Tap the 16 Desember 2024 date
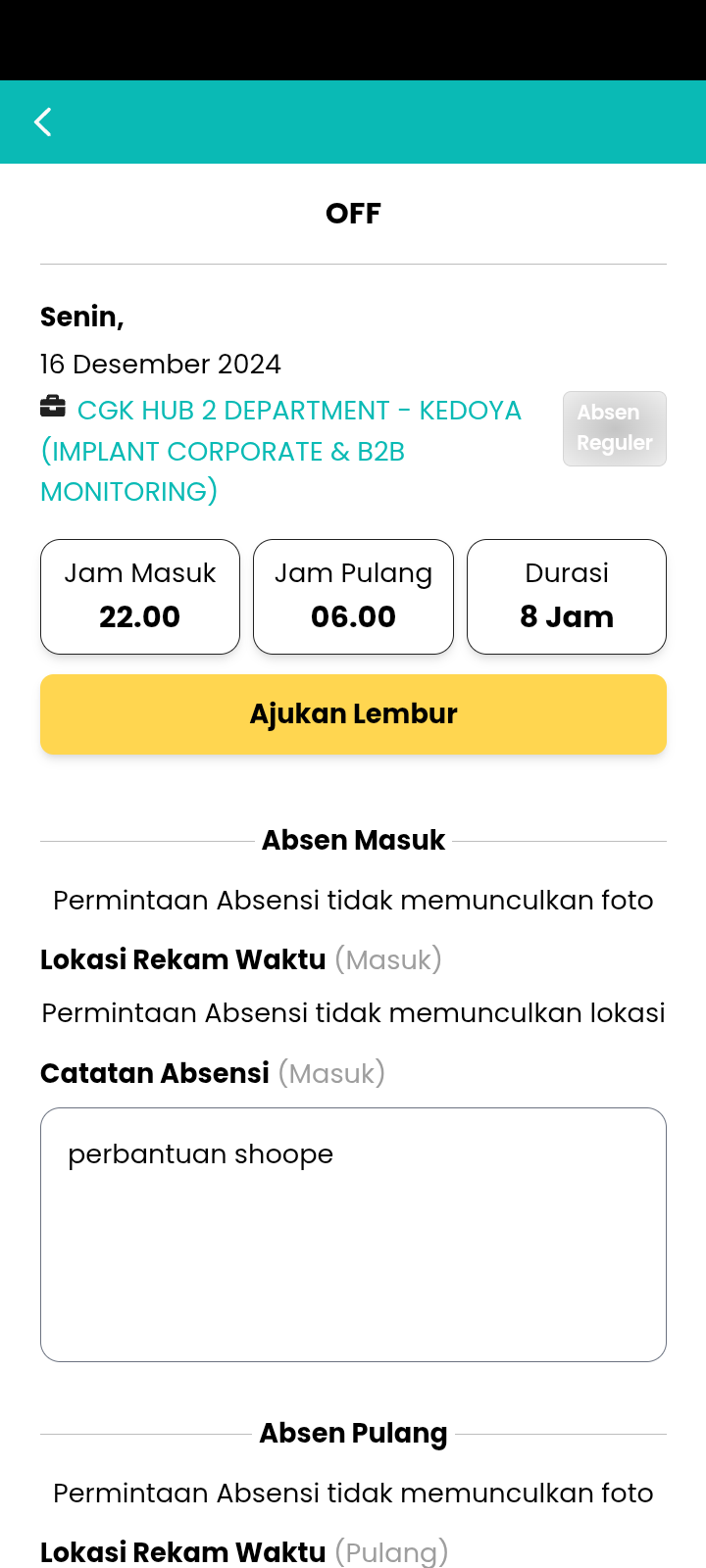The width and height of the screenshot is (706, 1568). pos(161,365)
